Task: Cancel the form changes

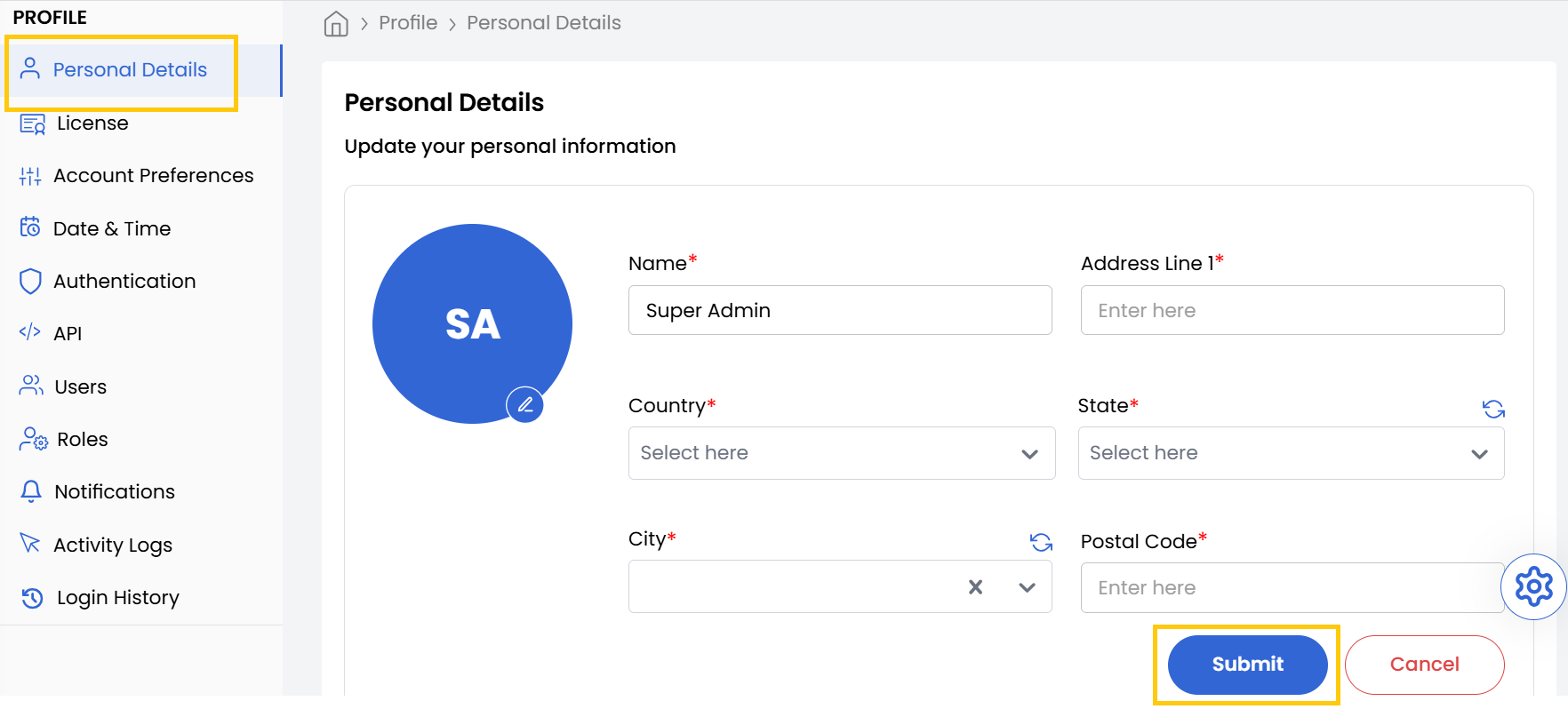Action: [x=1424, y=665]
